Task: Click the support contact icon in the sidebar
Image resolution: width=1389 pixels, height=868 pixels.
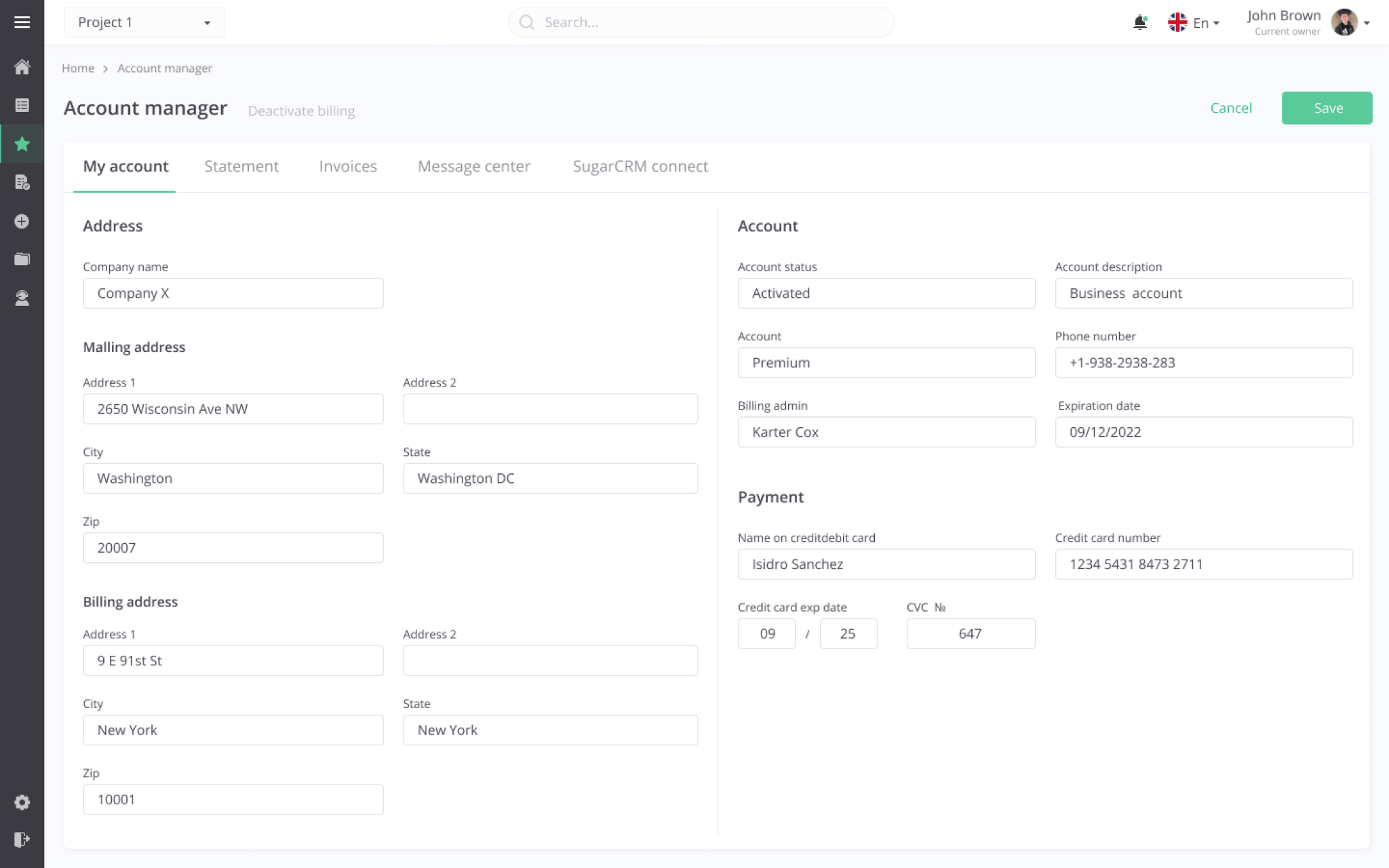Action: pyautogui.click(x=22, y=297)
